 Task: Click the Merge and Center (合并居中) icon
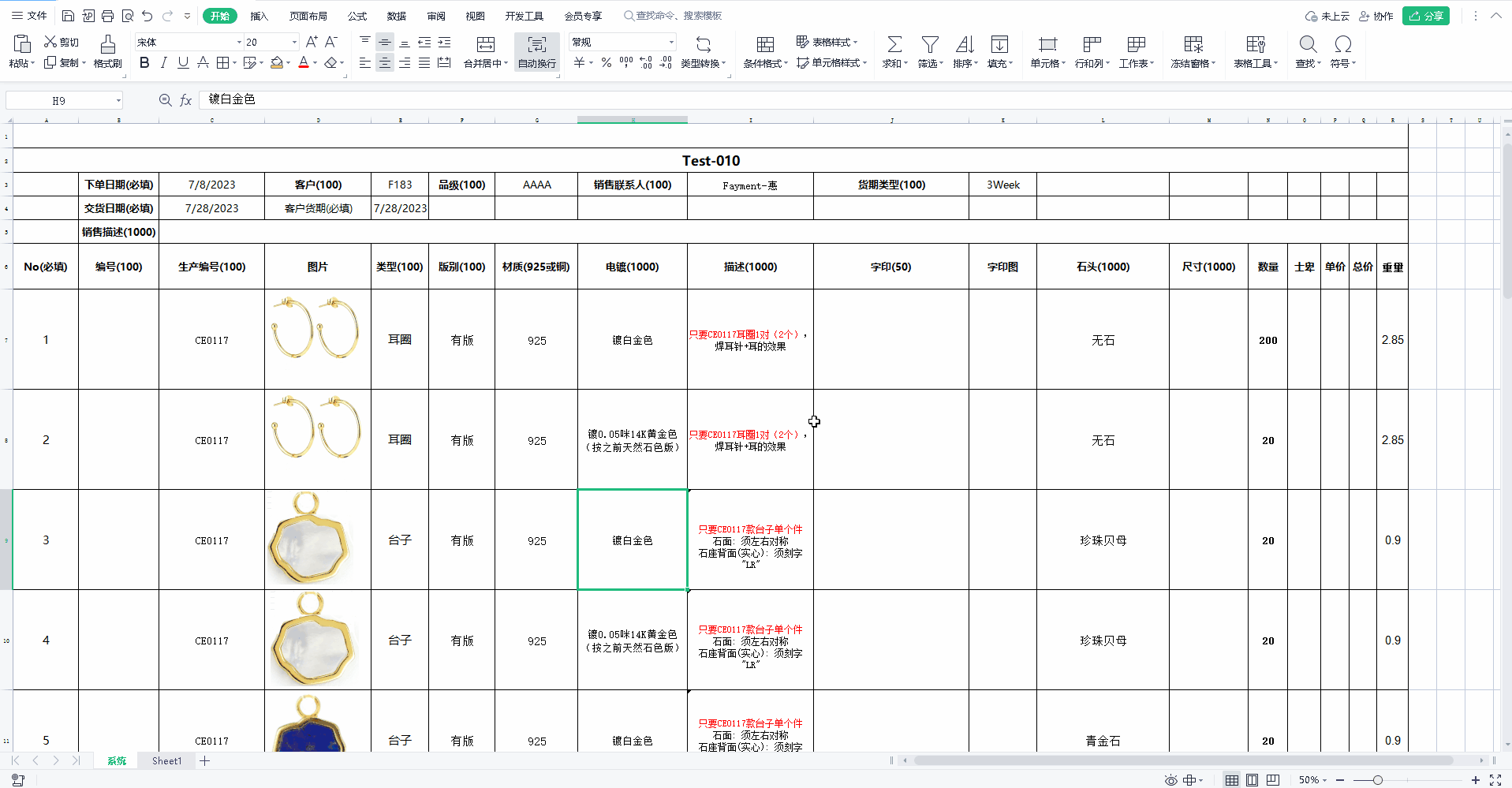(x=486, y=45)
